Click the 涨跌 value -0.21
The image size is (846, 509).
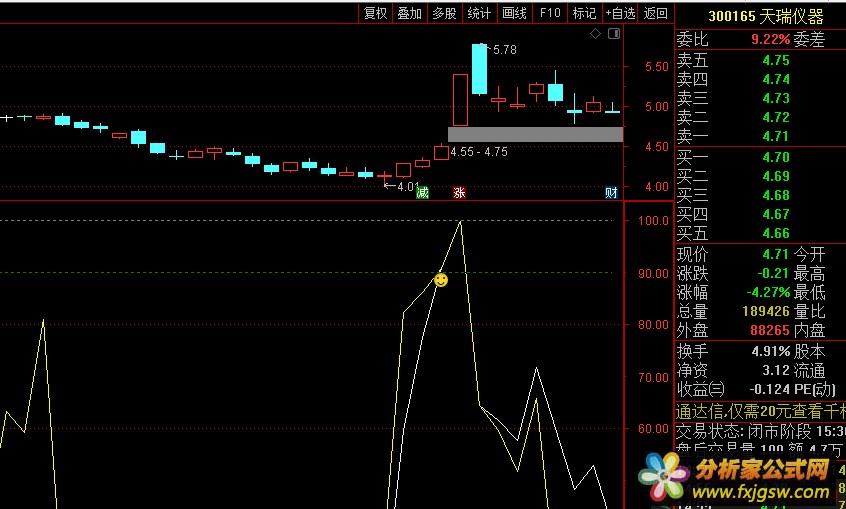pos(773,273)
